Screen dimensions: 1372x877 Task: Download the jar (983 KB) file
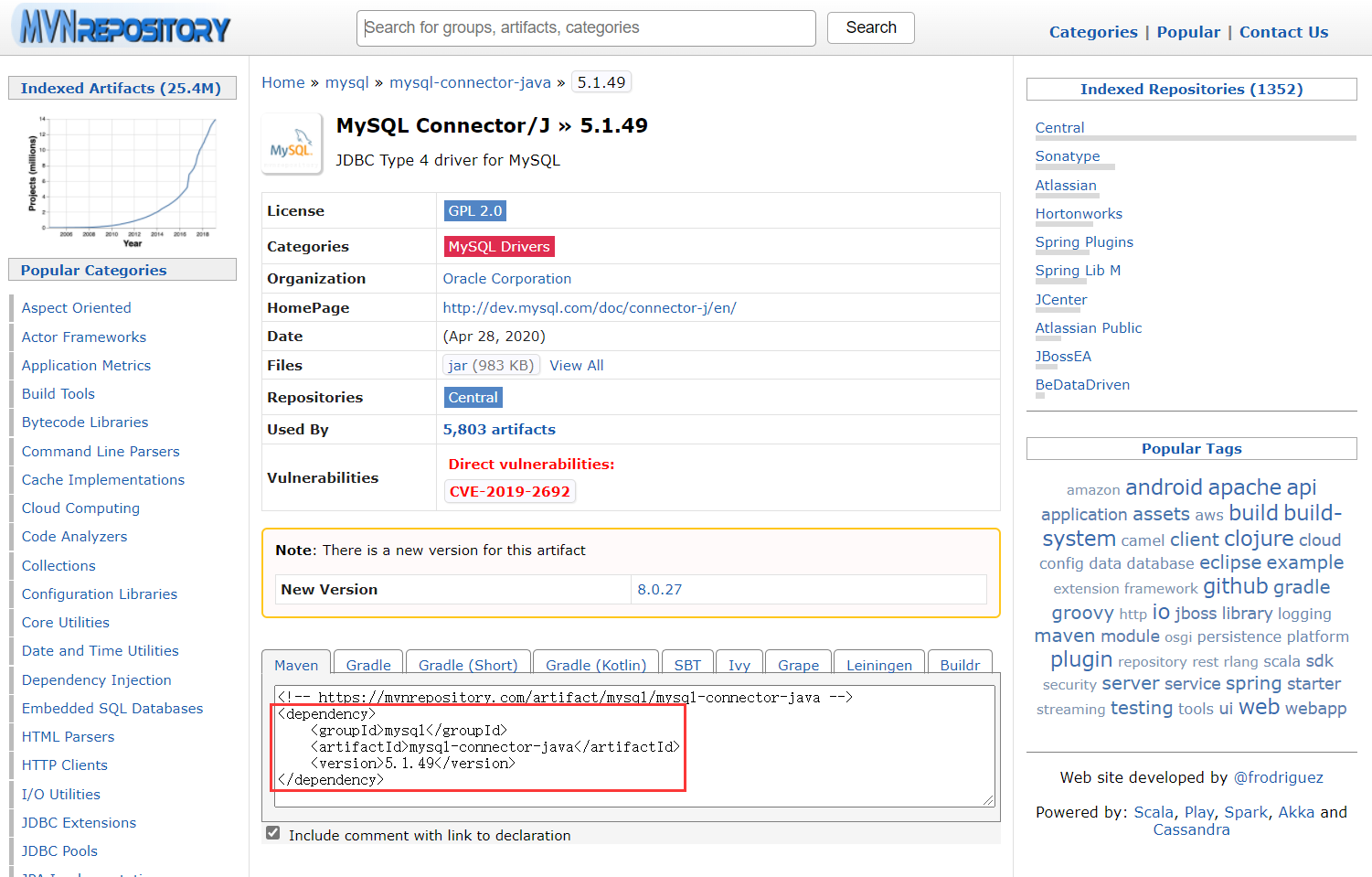click(x=492, y=365)
